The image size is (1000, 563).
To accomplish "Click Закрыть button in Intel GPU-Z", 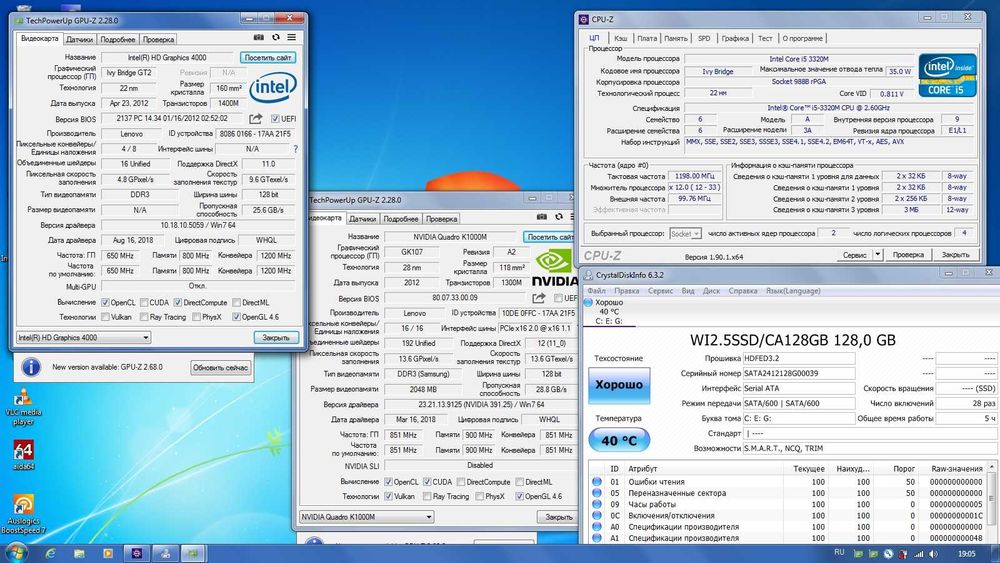I will tap(276, 337).
